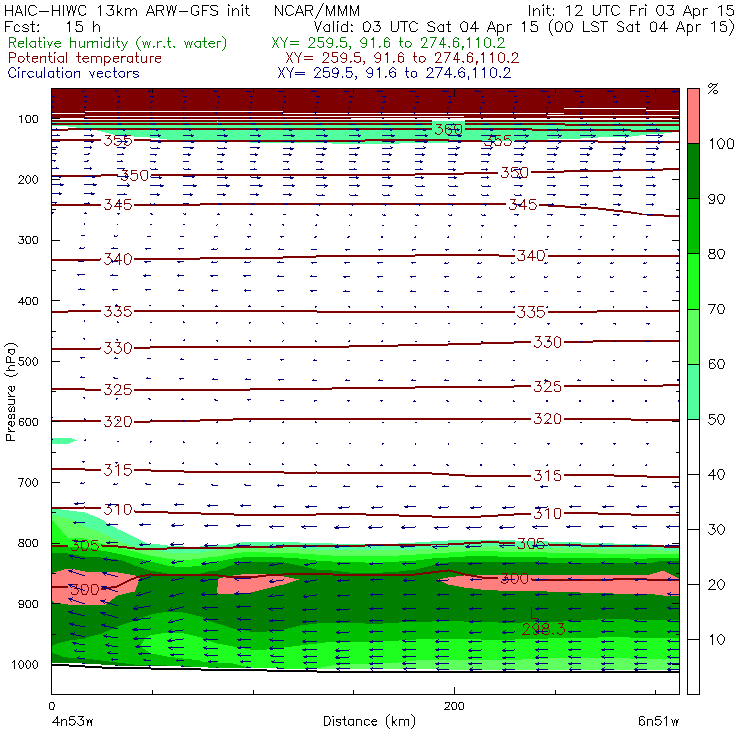Click the blue XY coordinate range text
The image size is (740, 740).
click(x=394, y=73)
